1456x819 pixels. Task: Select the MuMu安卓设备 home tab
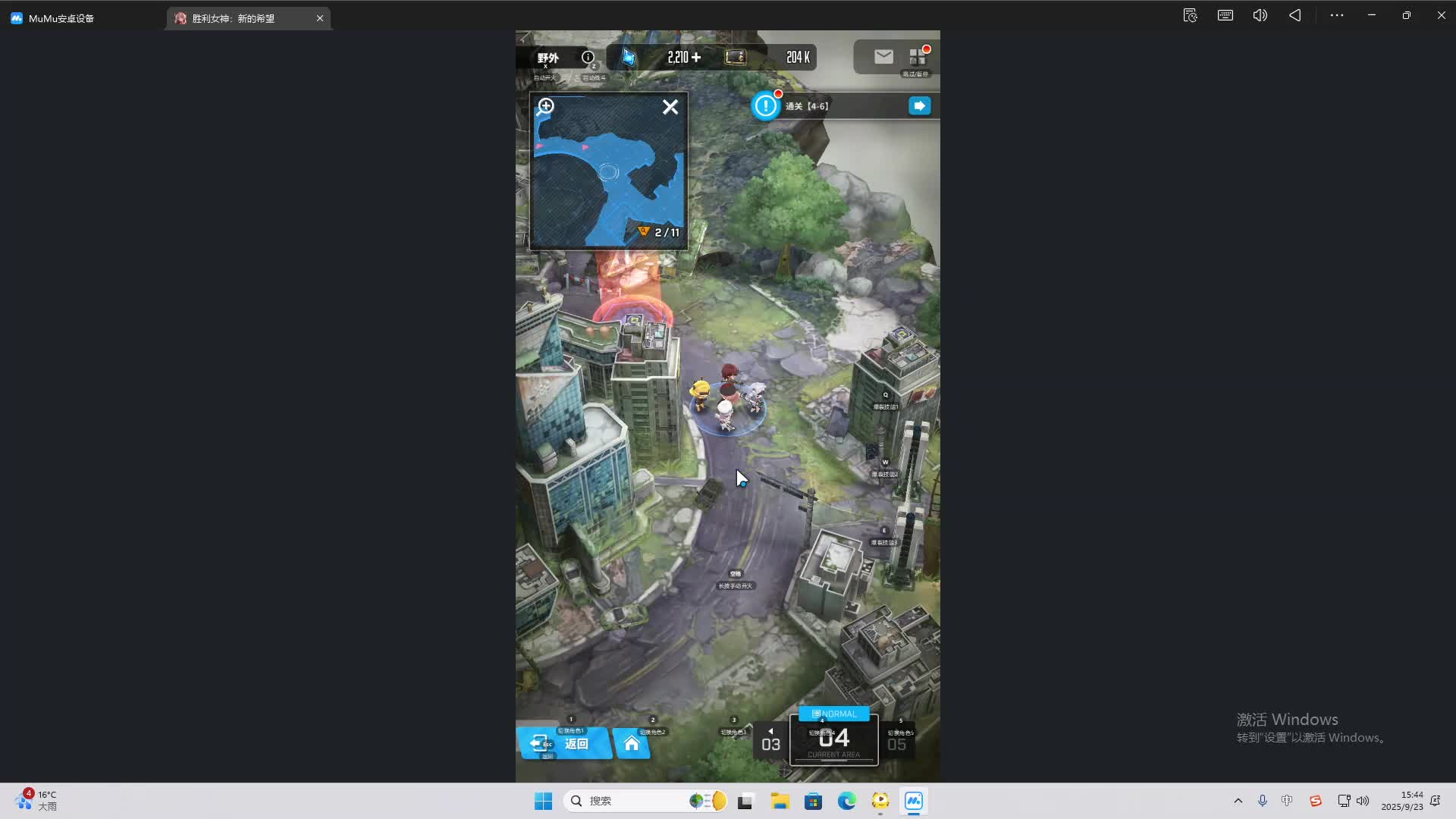tap(61, 18)
